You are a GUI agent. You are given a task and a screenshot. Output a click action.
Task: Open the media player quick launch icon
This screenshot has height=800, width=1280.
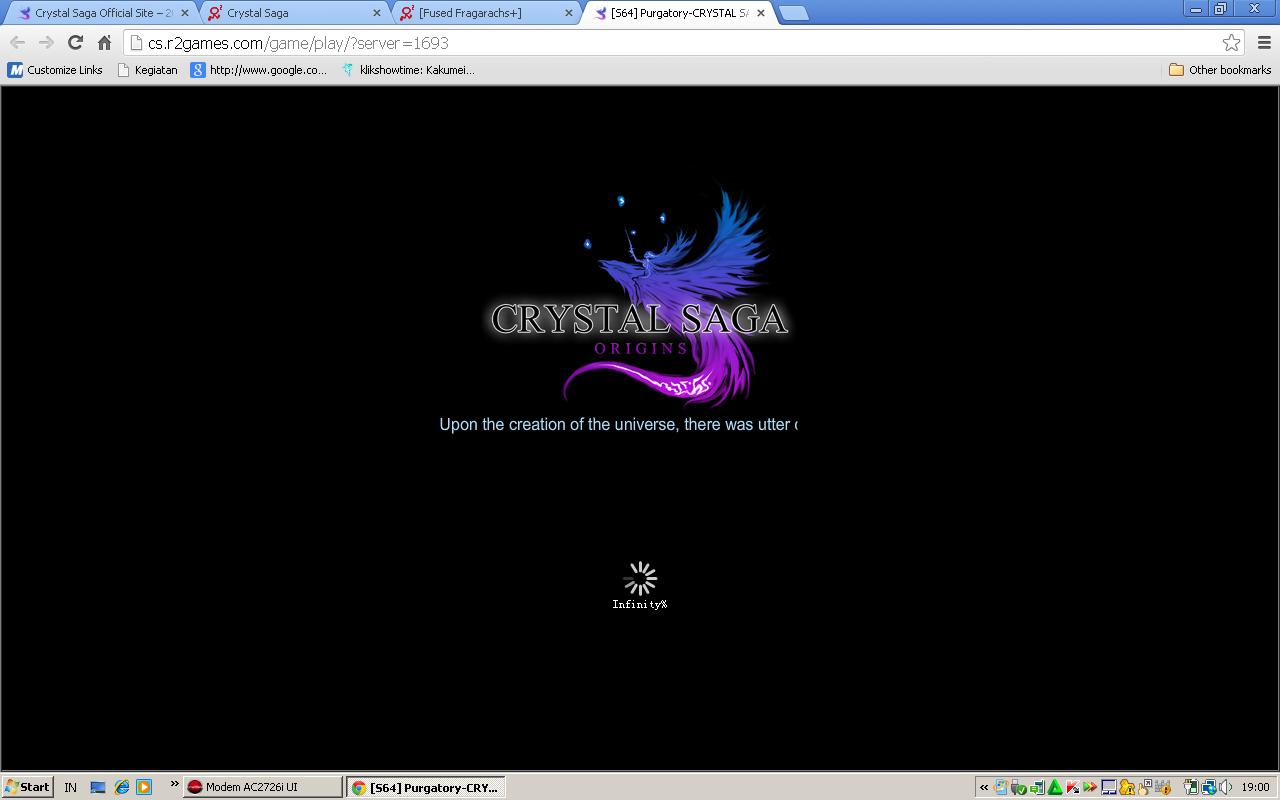coord(144,787)
